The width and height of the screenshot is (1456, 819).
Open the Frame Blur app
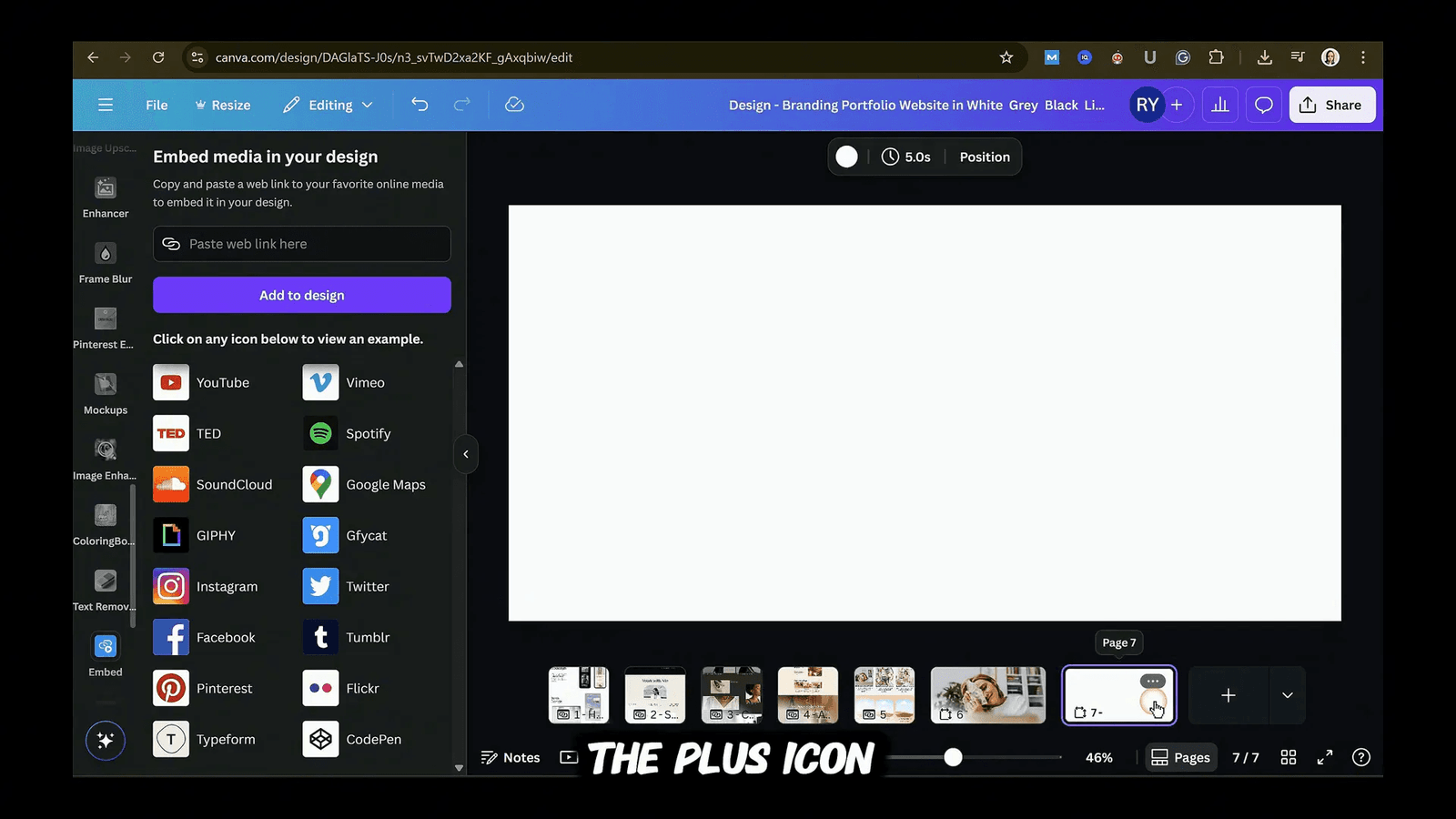[106, 263]
